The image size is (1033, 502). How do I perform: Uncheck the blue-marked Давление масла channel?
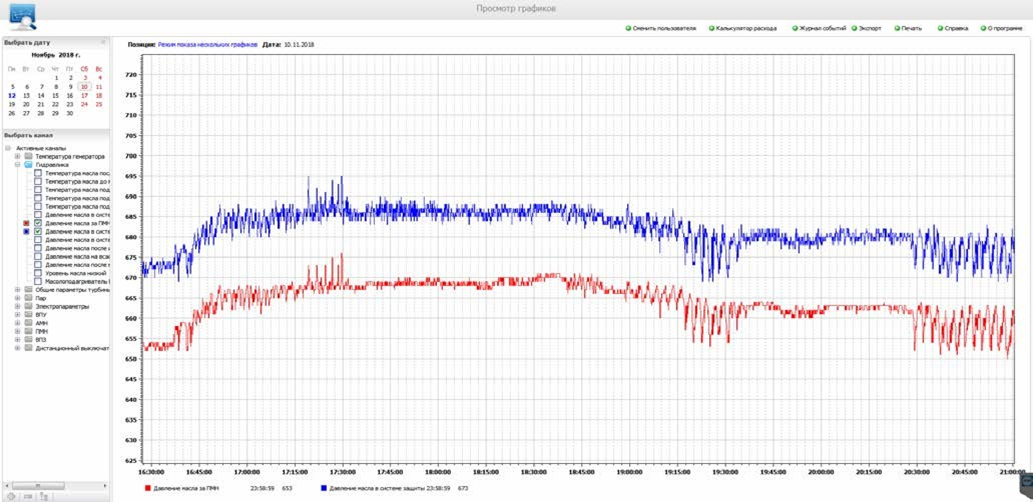pos(38,232)
